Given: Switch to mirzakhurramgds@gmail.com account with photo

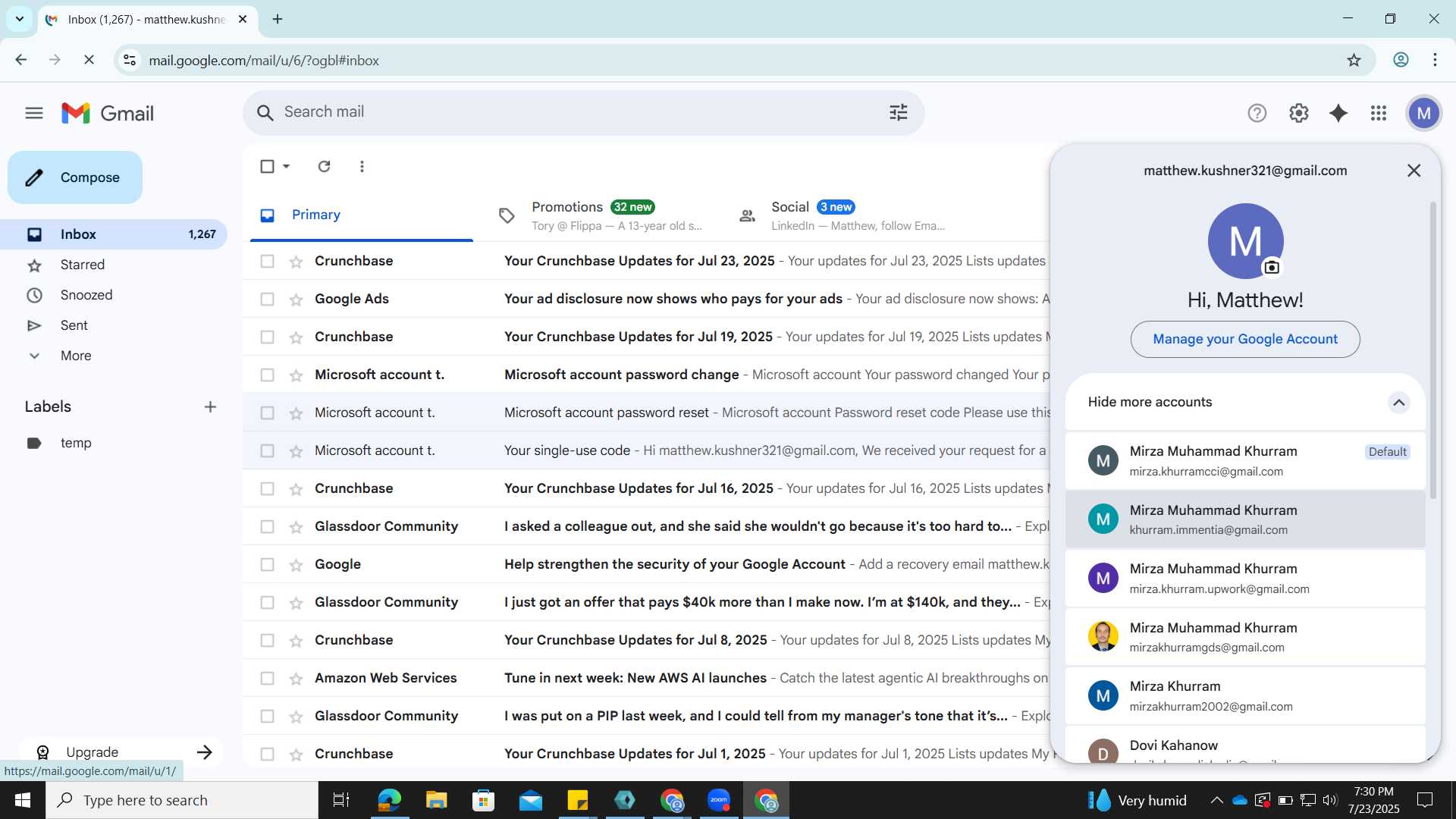Looking at the screenshot, I should pyautogui.click(x=1245, y=637).
